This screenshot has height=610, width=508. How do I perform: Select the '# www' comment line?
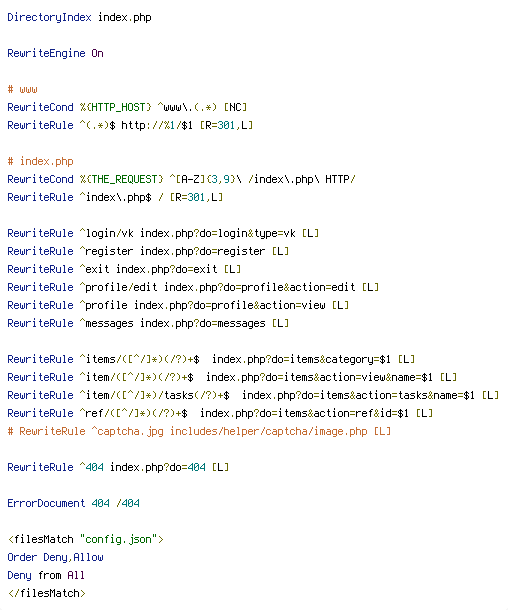pos(23,89)
